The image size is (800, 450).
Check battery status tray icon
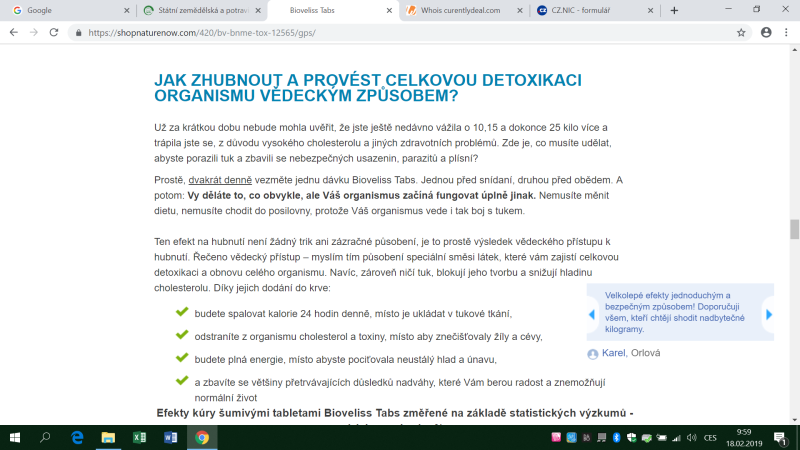click(662, 438)
